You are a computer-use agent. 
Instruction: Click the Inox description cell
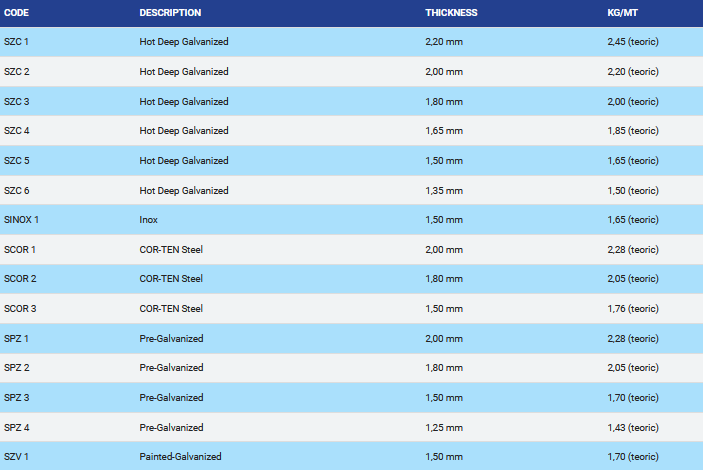click(149, 220)
